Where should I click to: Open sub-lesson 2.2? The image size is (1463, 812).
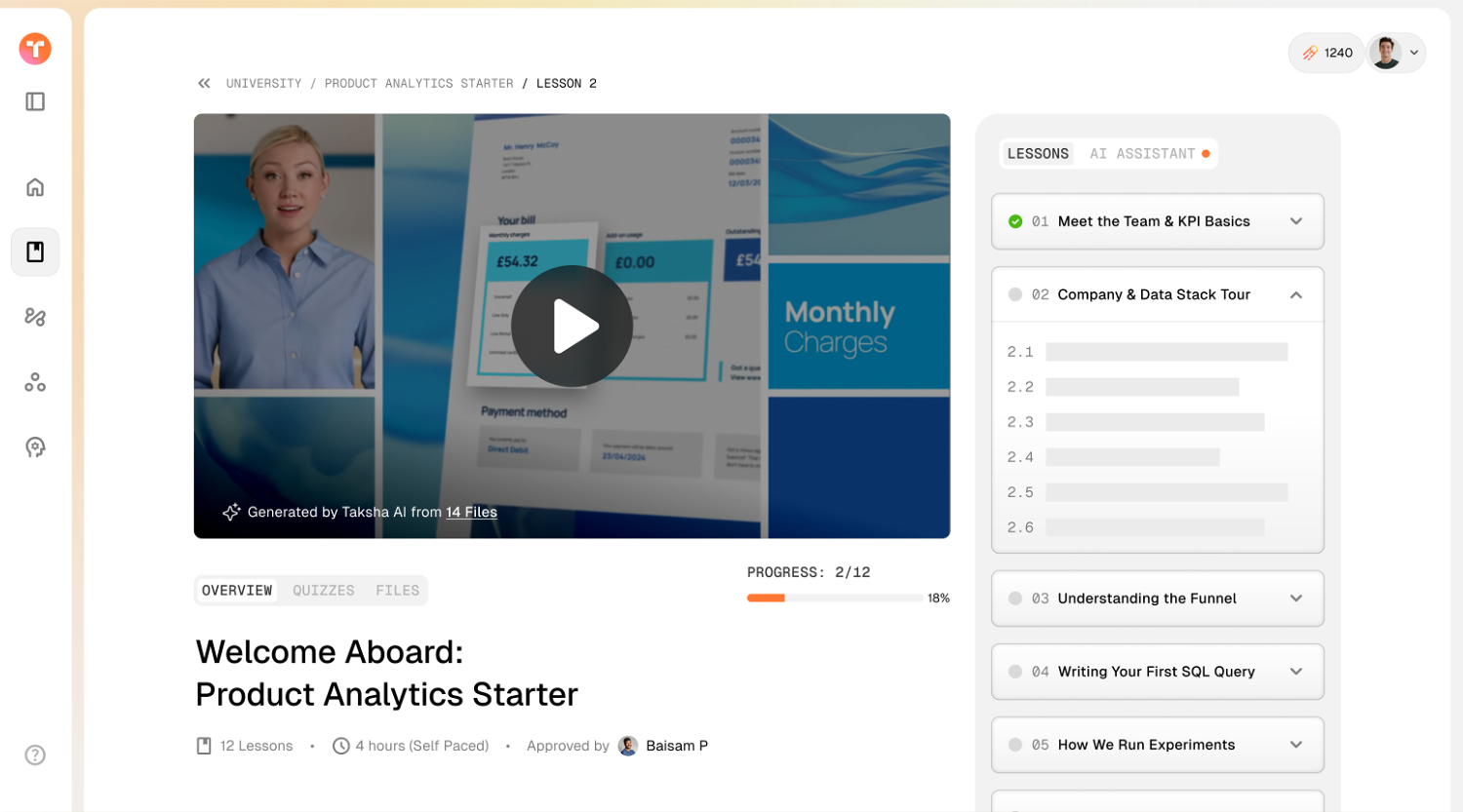coord(1124,387)
